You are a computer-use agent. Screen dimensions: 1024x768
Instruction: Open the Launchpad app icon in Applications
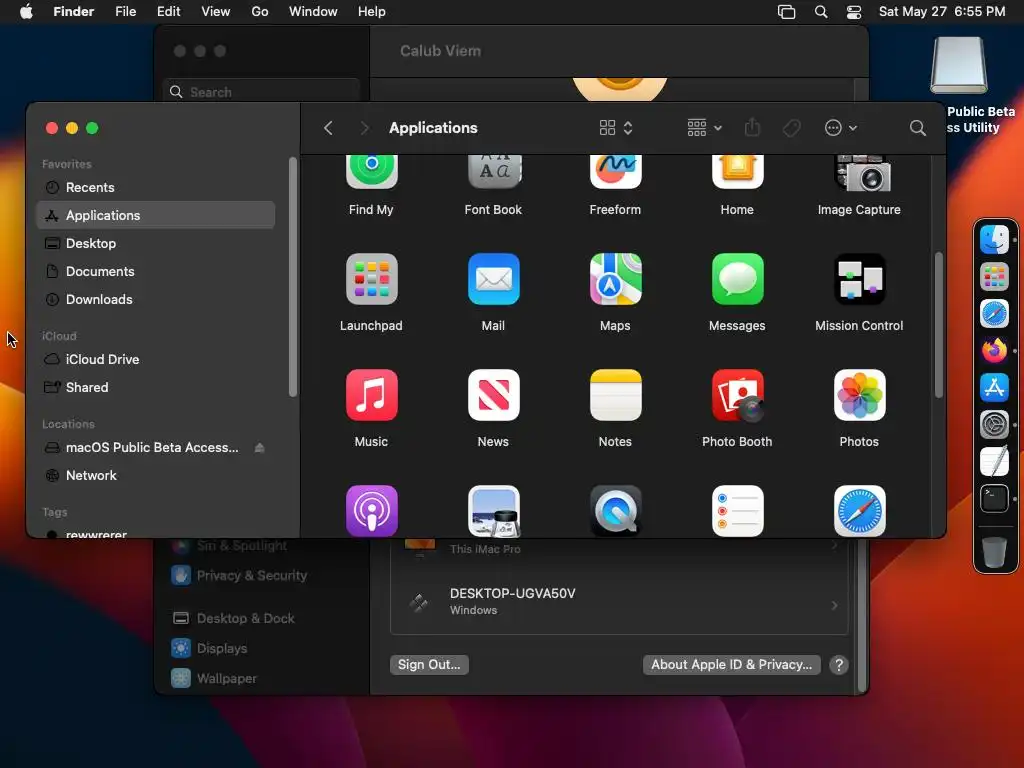[x=371, y=280]
